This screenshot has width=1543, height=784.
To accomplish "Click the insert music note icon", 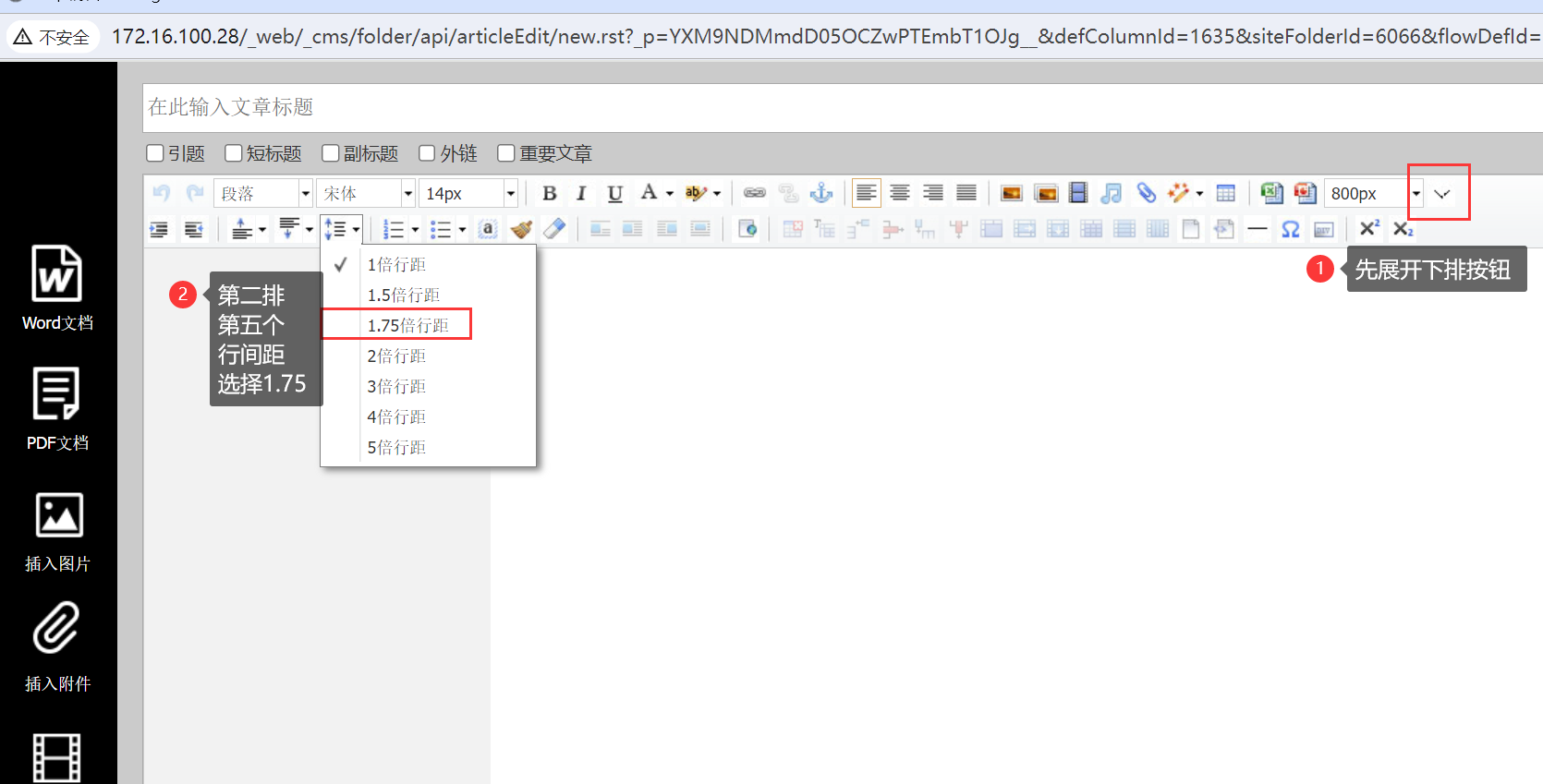I will coord(1112,193).
